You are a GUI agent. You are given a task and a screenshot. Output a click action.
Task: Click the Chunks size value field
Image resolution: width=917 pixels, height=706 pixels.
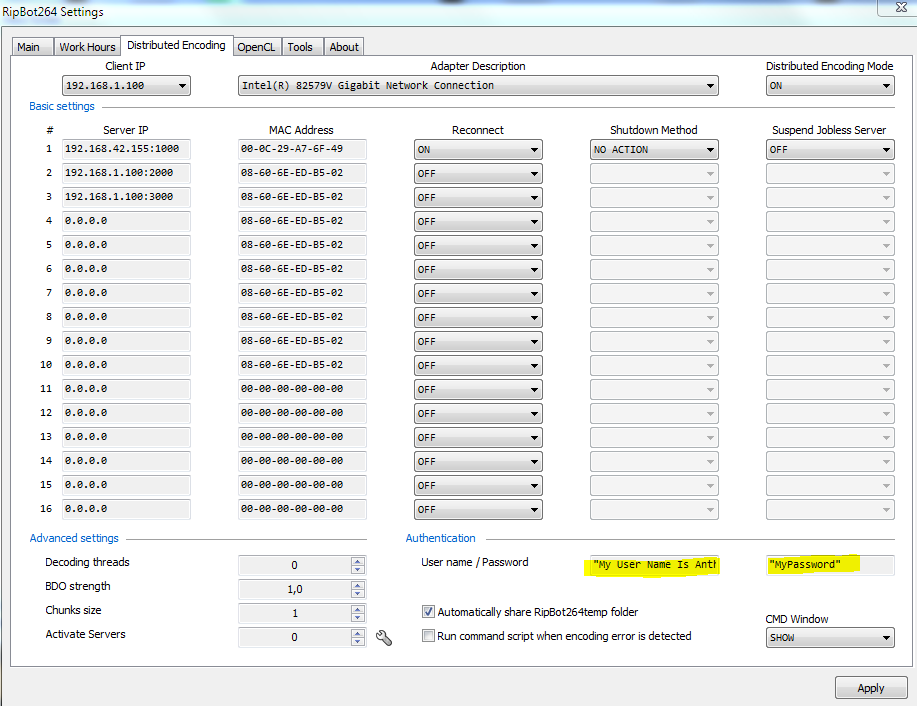click(x=294, y=614)
